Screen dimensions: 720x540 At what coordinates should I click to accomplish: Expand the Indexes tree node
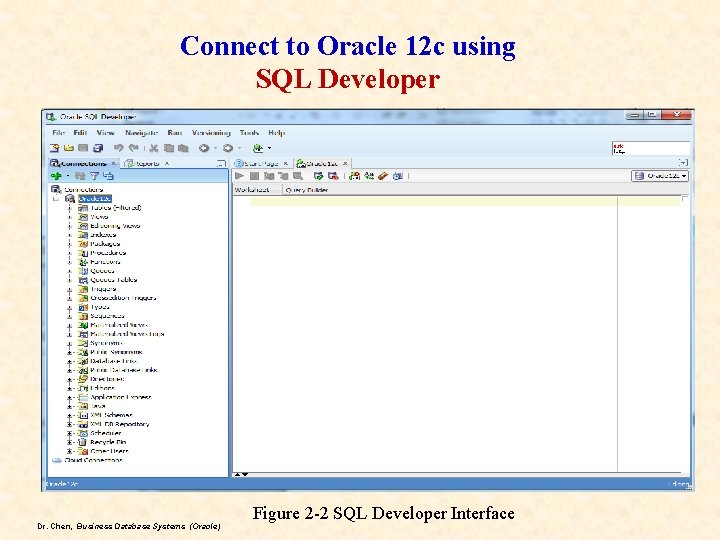[70, 235]
